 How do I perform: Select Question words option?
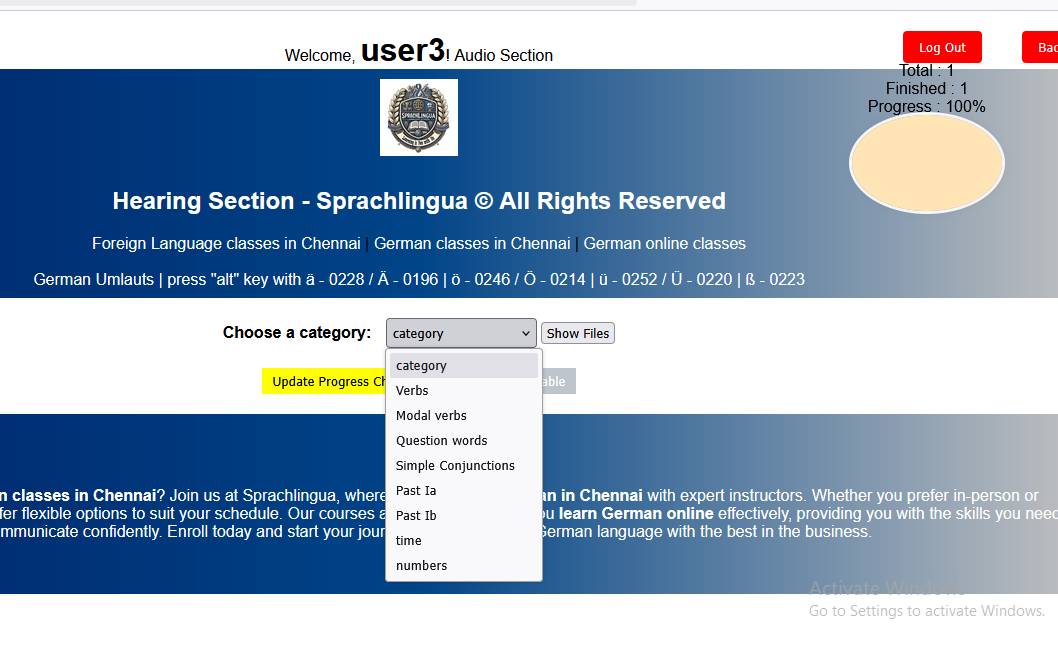tap(464, 440)
